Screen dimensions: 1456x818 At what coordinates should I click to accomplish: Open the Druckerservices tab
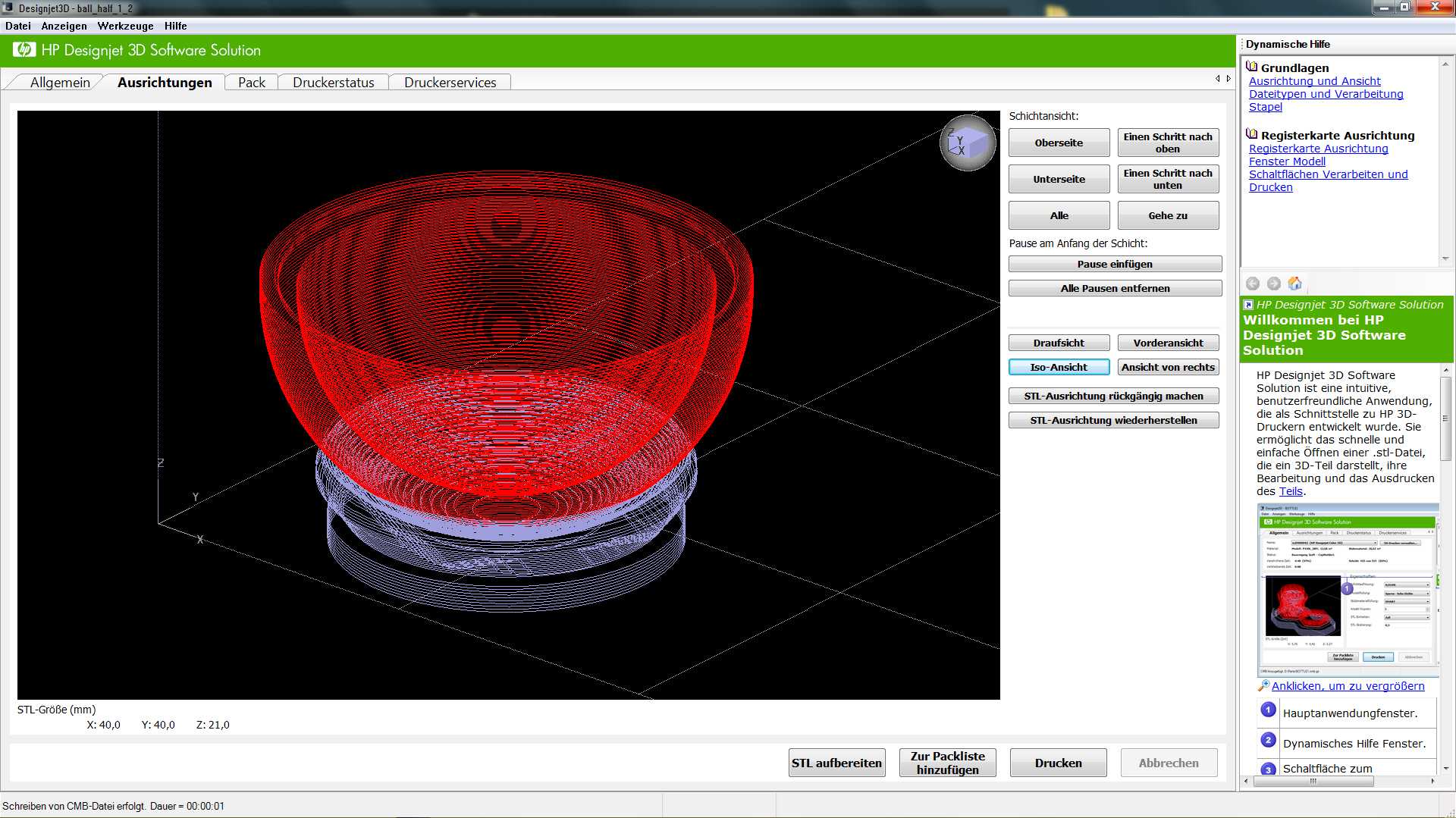click(450, 82)
